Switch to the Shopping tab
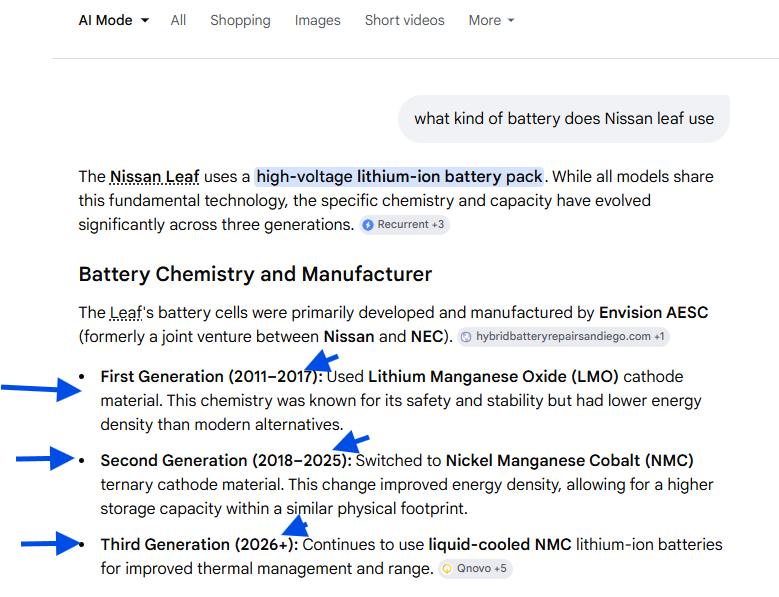The height and width of the screenshot is (597, 779). click(240, 20)
